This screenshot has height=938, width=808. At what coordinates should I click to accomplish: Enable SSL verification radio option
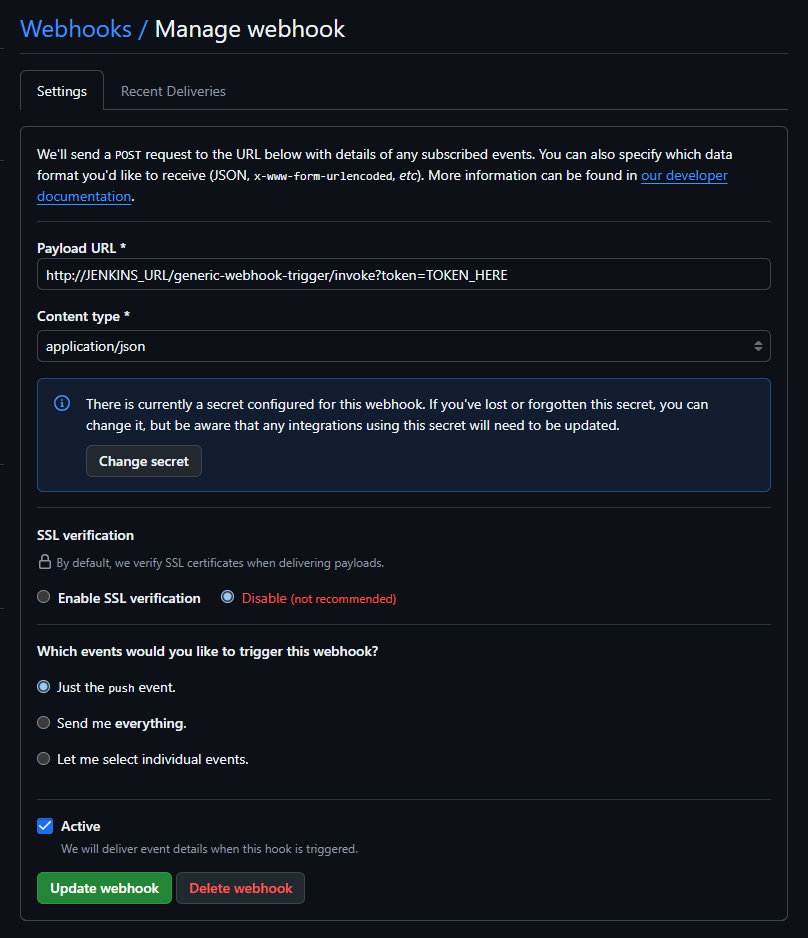coord(44,598)
